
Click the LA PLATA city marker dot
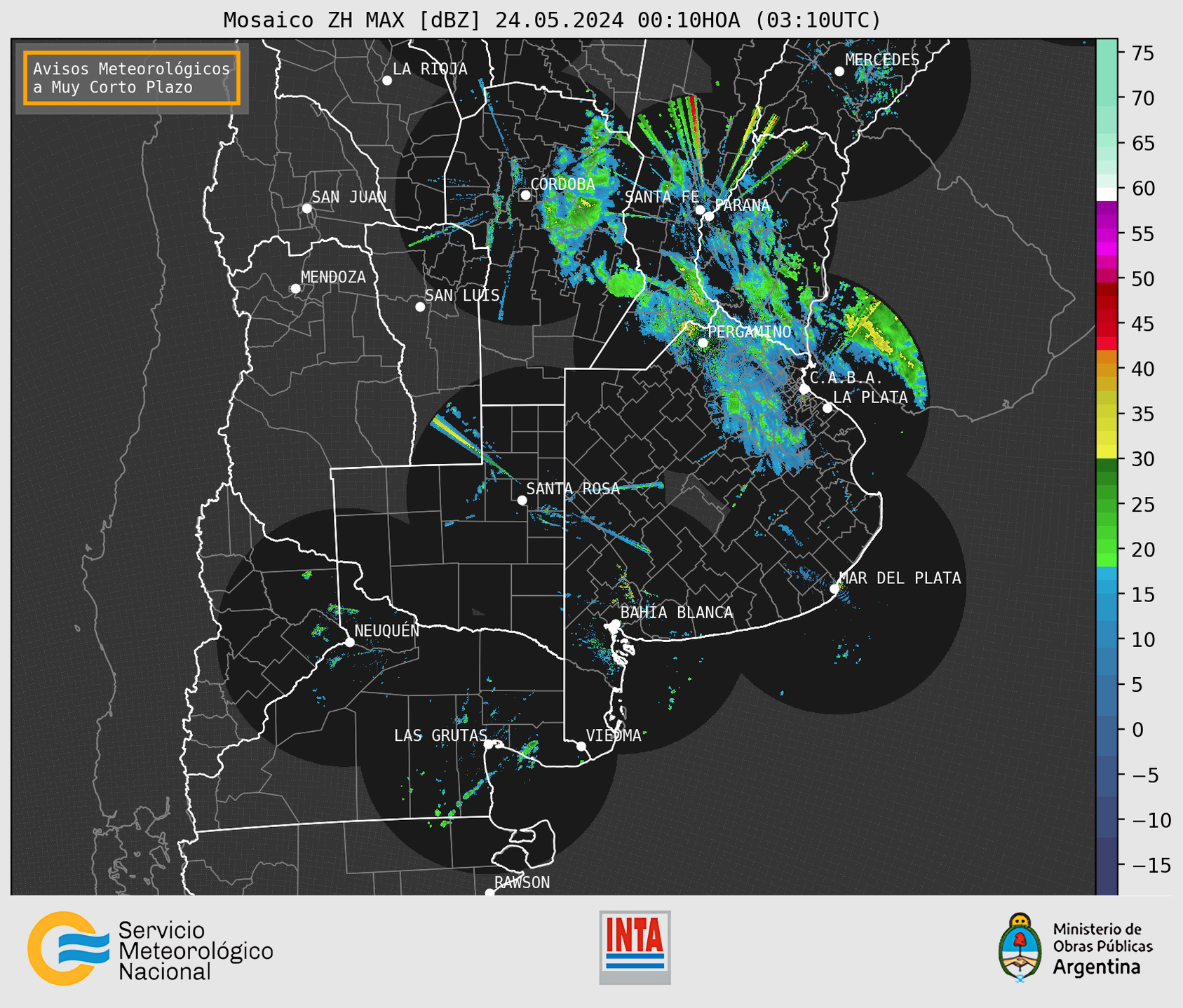pos(827,408)
